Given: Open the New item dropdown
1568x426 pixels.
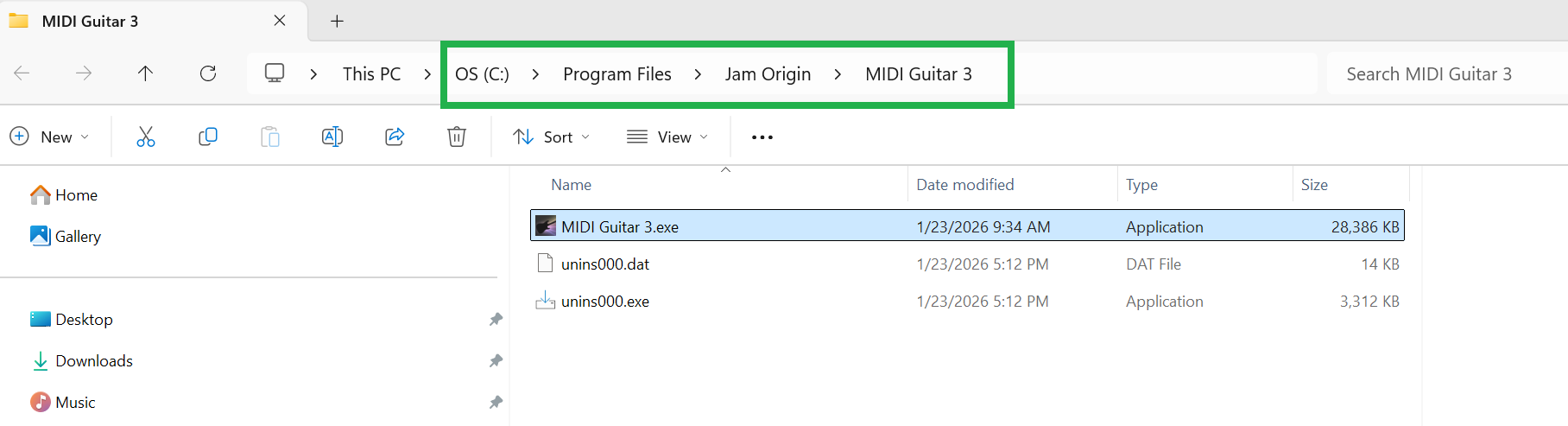Looking at the screenshot, I should tap(49, 137).
